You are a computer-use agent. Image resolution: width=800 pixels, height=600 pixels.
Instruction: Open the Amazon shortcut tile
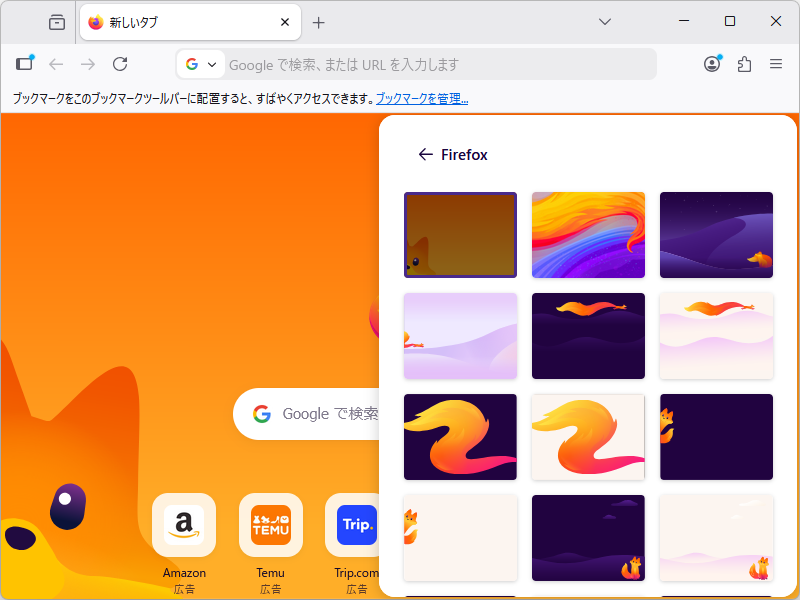184,525
